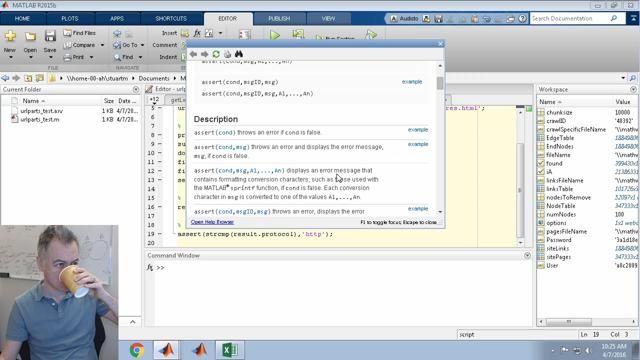Select urlparts_test.m in Current Folder
Screen dimensions: 640x360
pyautogui.click(x=40, y=120)
